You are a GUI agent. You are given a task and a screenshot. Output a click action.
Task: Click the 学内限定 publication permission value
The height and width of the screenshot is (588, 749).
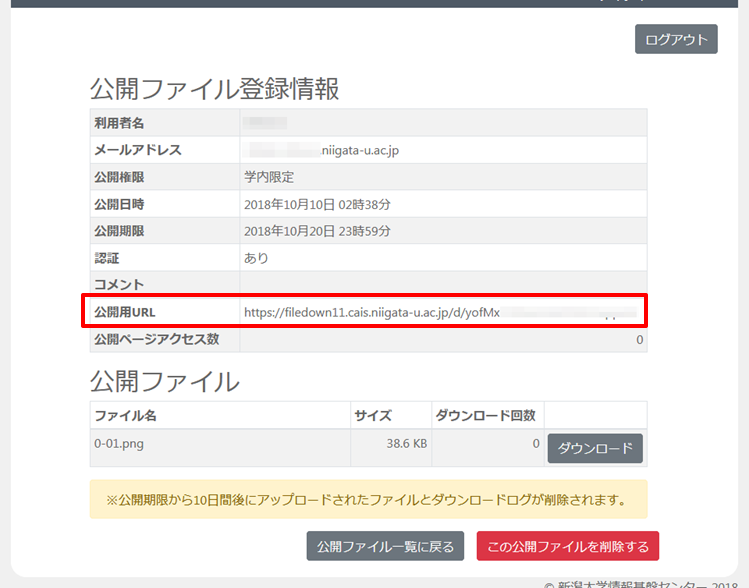coord(269,177)
